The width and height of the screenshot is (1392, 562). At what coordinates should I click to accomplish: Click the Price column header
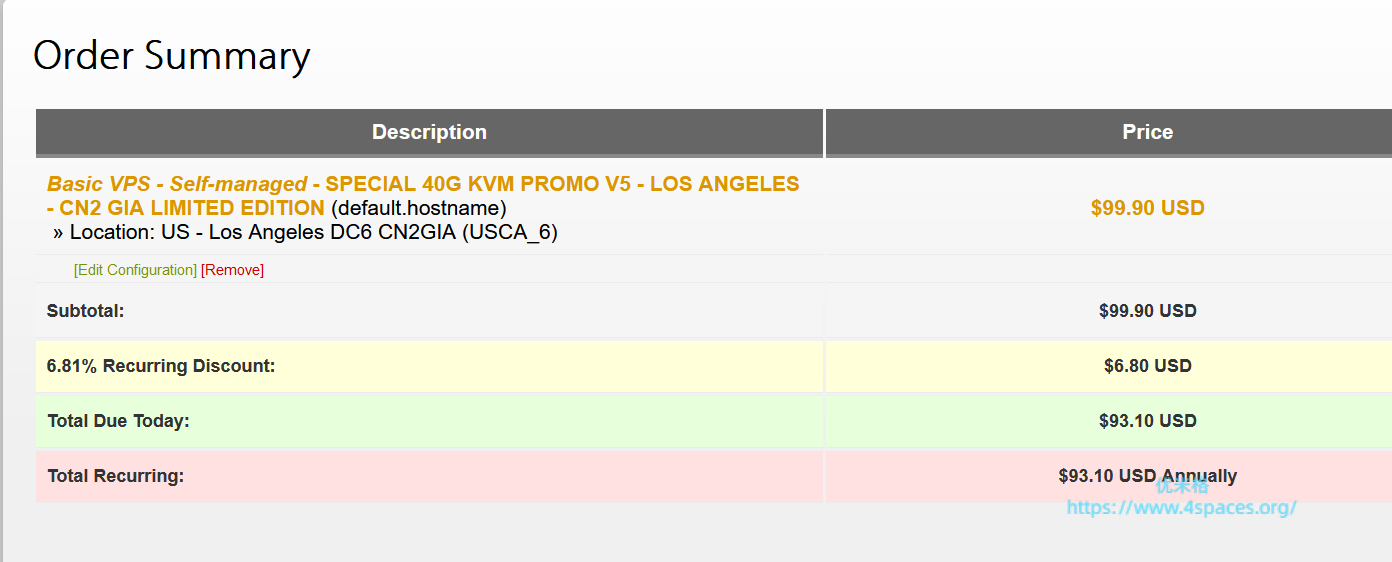1147,132
